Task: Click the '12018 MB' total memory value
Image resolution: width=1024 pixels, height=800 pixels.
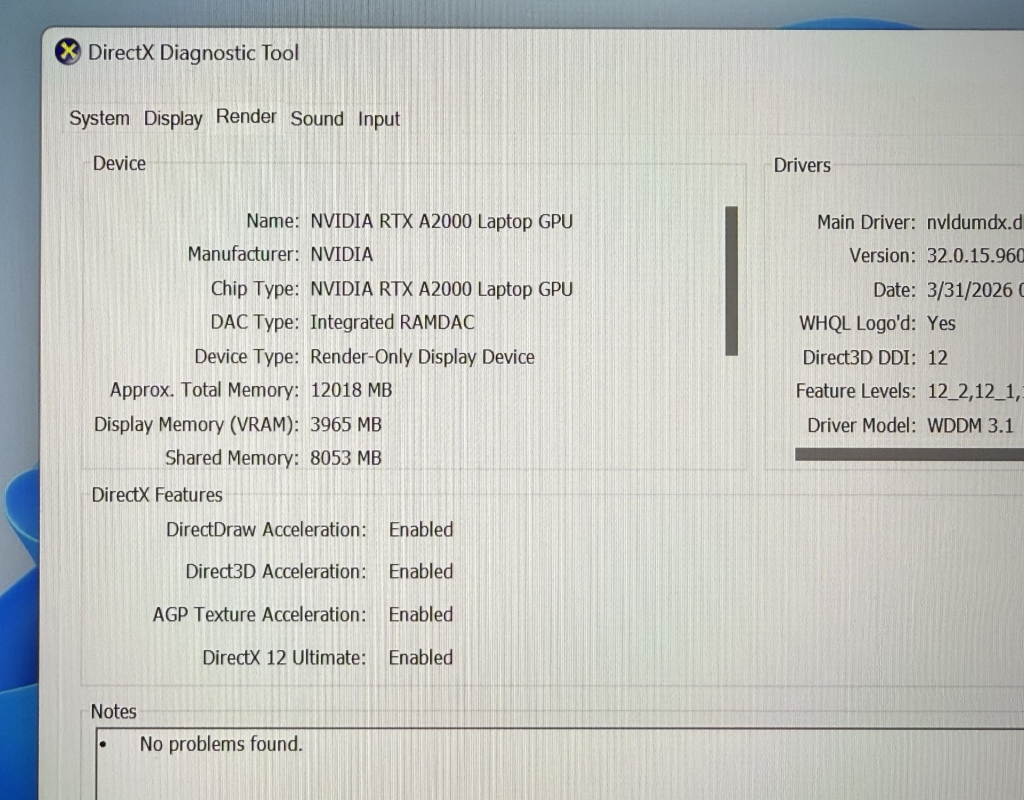Action: click(351, 390)
